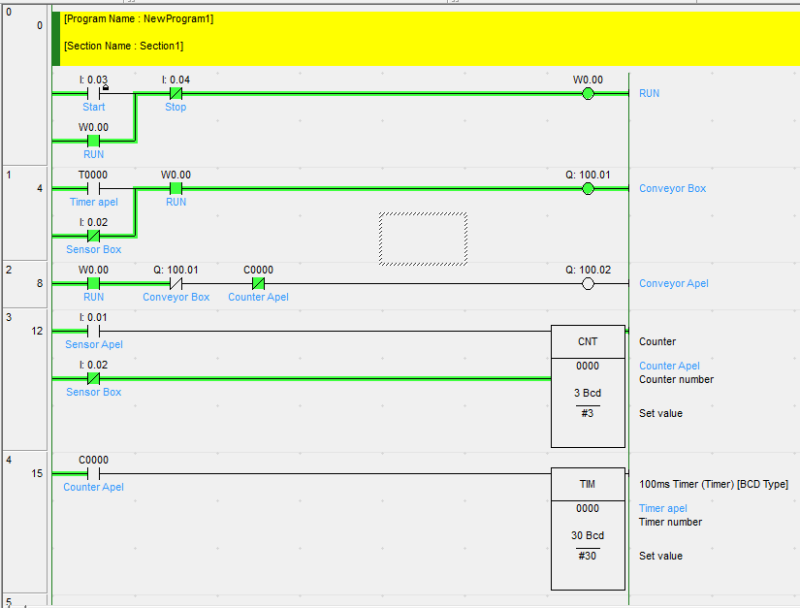Viewport: 800px width, 608px height.
Task: Click the Set value label beside #30
Action: [660, 556]
